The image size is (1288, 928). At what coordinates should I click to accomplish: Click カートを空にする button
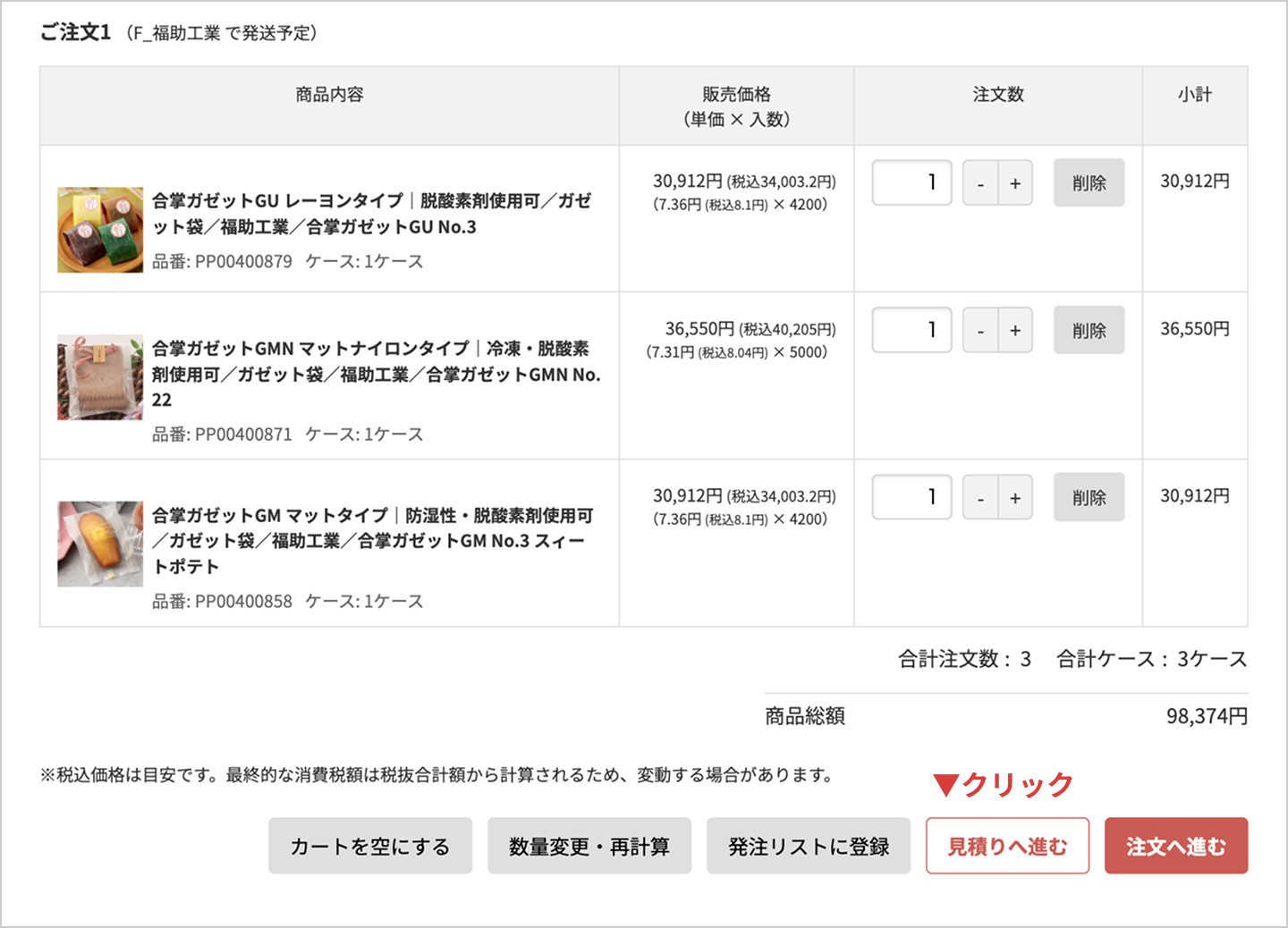(x=370, y=846)
